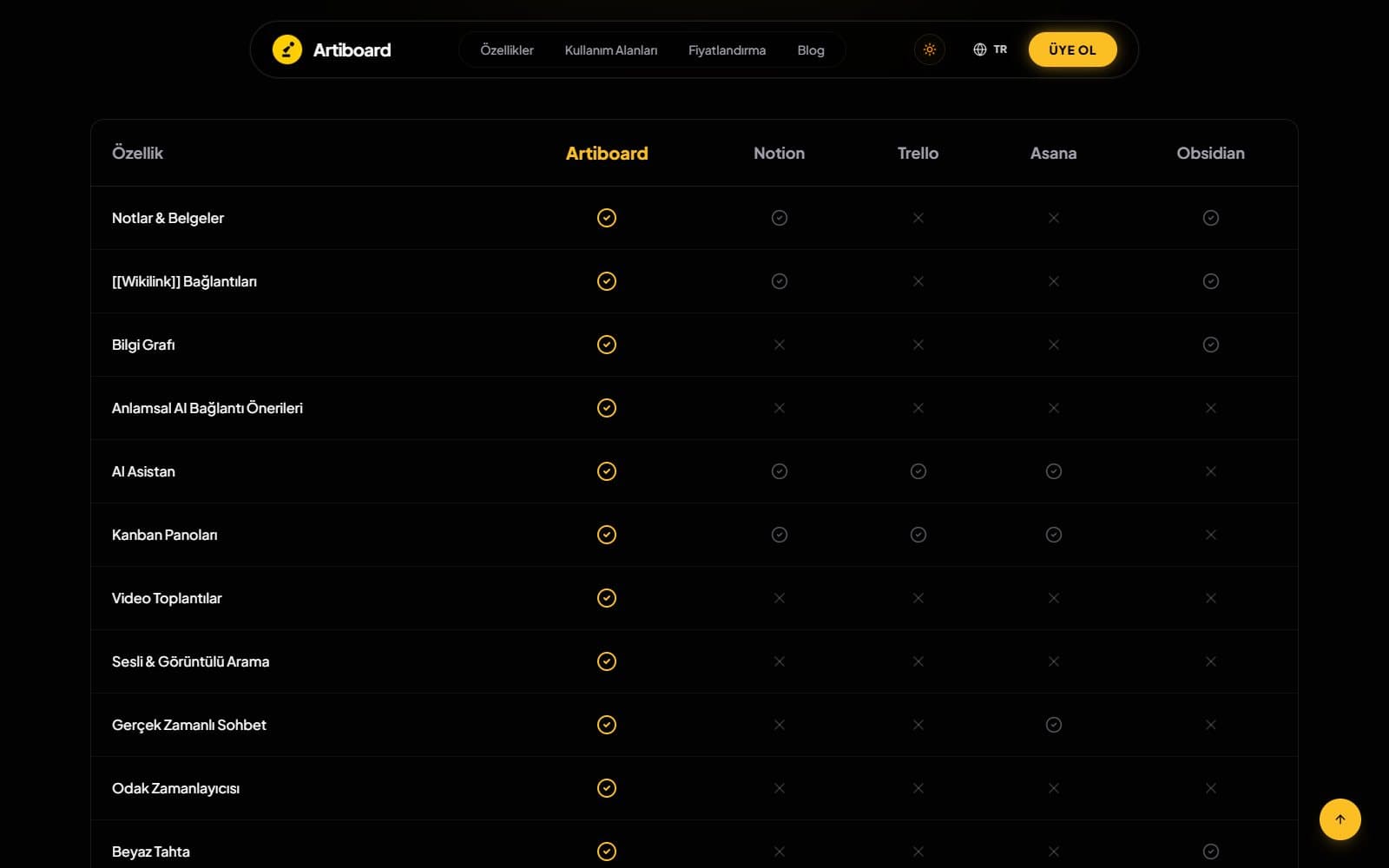Select the Sesli & Görüntülü Arama label

[191, 661]
